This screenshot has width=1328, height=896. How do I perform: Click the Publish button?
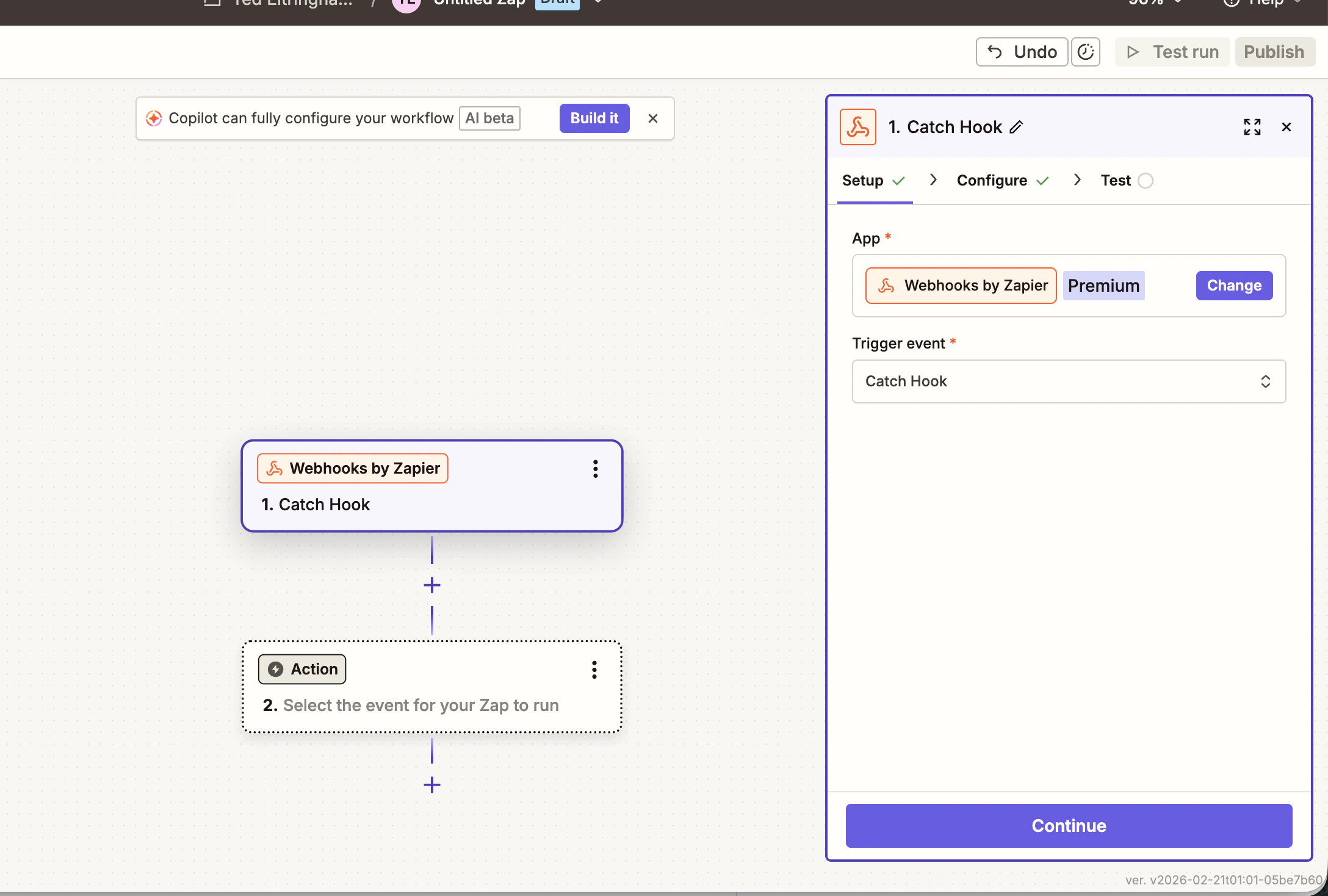pyautogui.click(x=1274, y=51)
